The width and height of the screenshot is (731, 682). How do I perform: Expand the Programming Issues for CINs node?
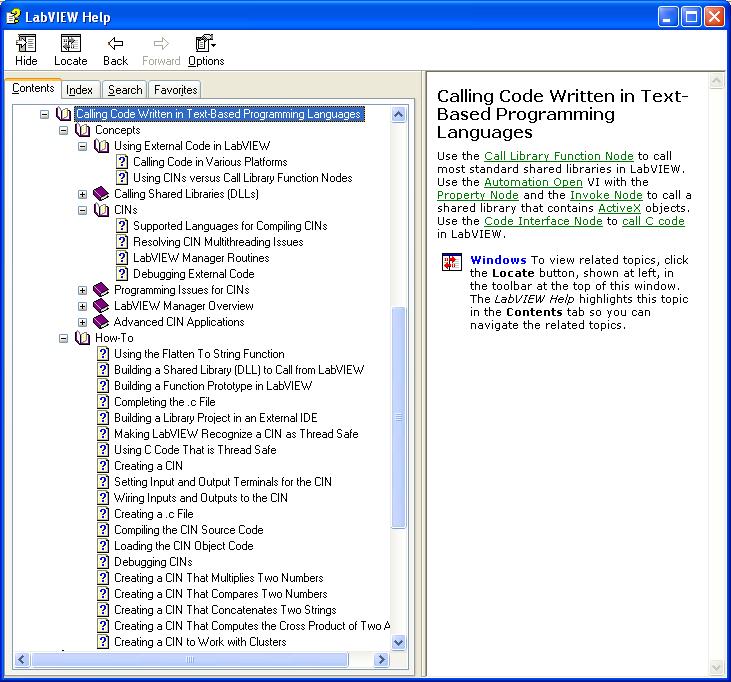(x=83, y=290)
